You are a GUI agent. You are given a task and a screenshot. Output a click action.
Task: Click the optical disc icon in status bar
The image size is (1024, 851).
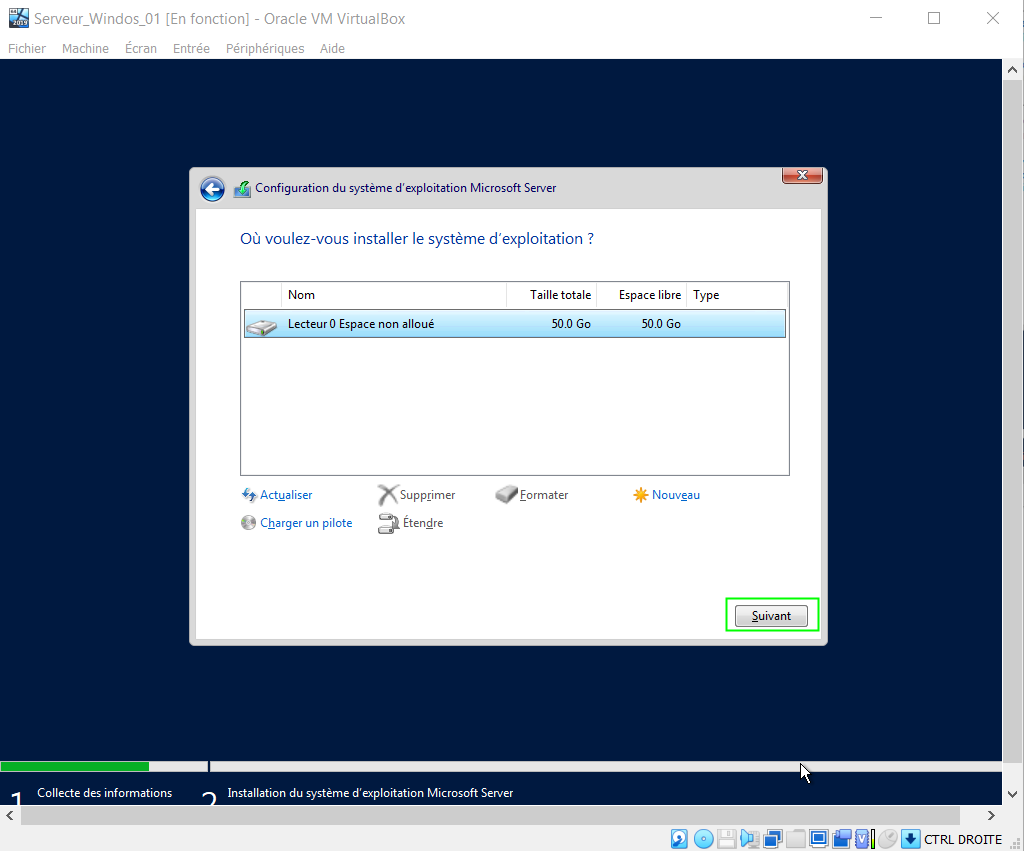[703, 839]
